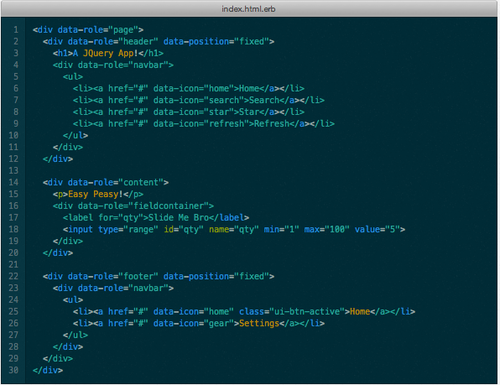Click the closing </ul> tag on line 10
Viewport: 500px width, 385px height.
(76, 135)
